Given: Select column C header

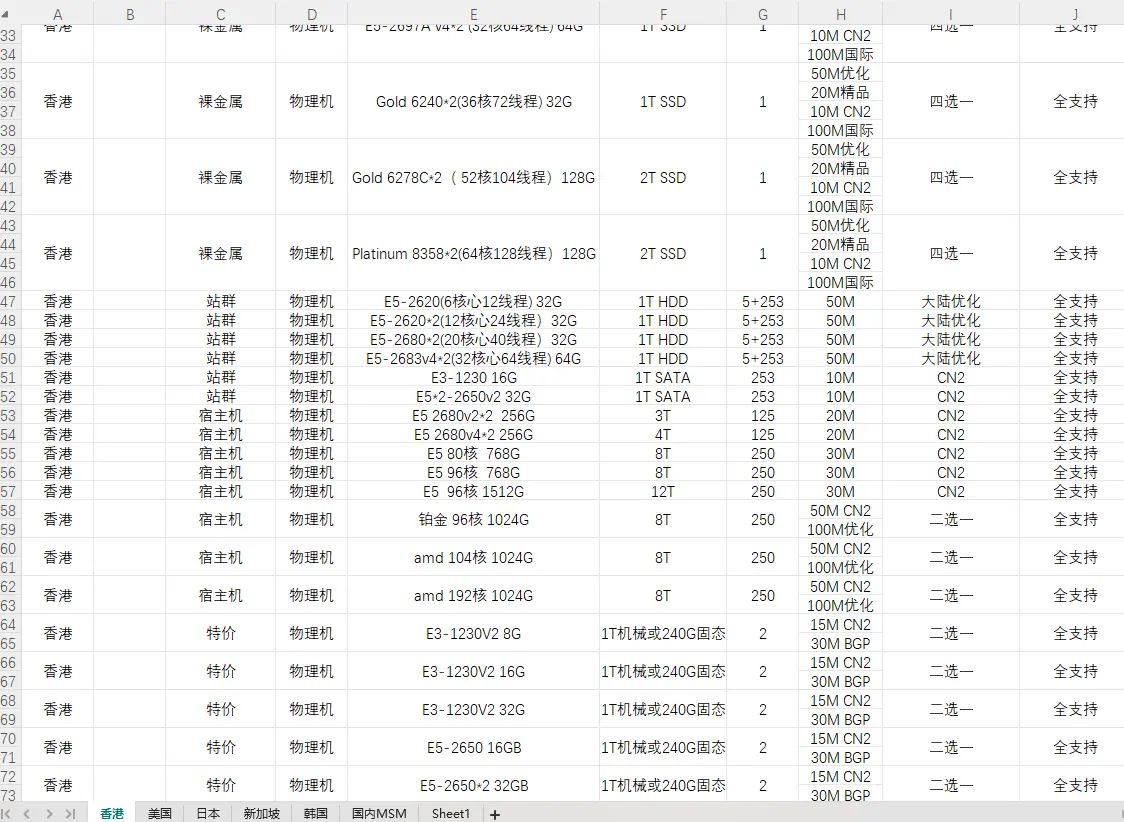Looking at the screenshot, I should coord(221,14).
